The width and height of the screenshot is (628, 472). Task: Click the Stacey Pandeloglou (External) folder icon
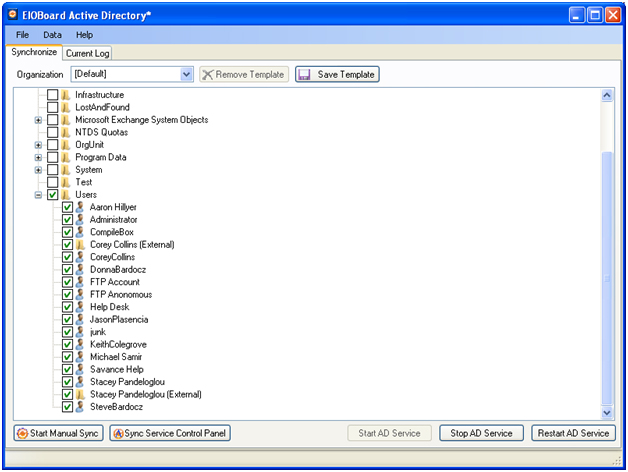click(80, 394)
